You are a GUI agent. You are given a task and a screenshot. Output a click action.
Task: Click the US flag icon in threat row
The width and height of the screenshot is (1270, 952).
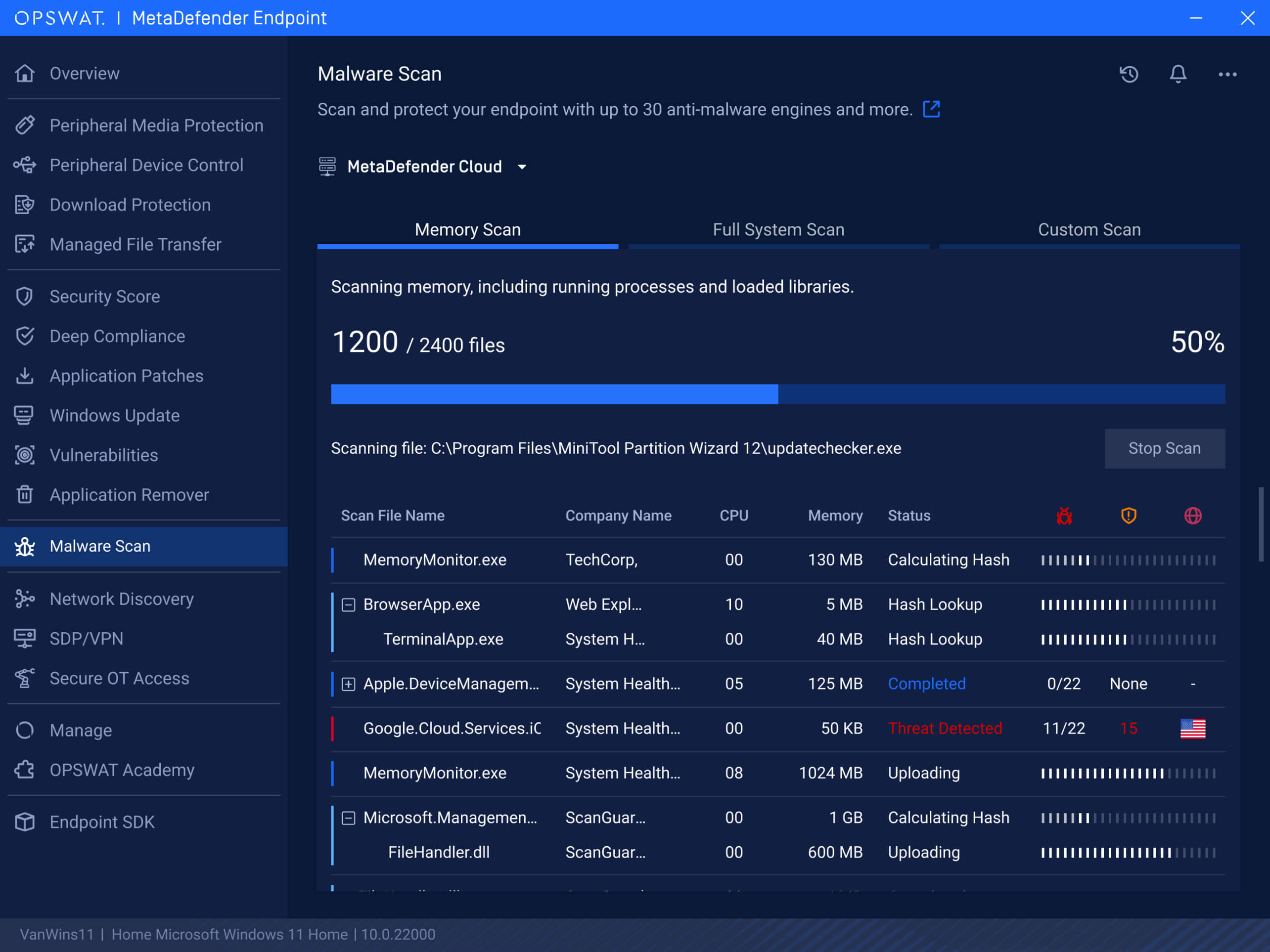pos(1192,728)
